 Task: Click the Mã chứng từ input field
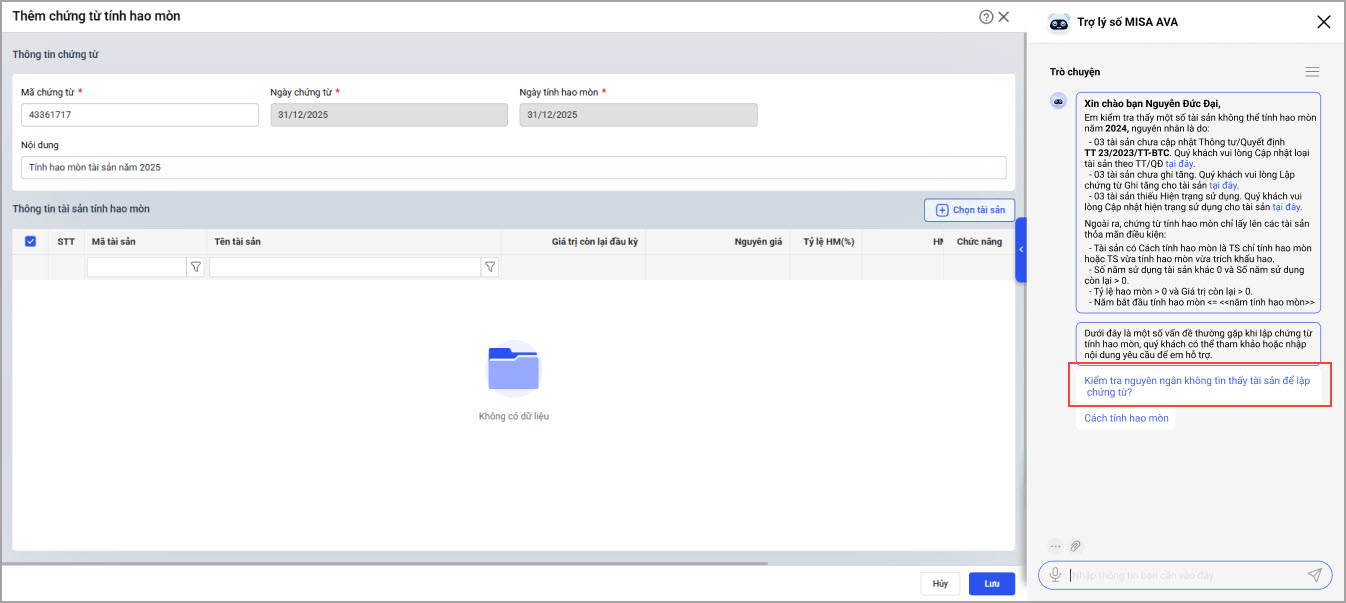tap(140, 115)
